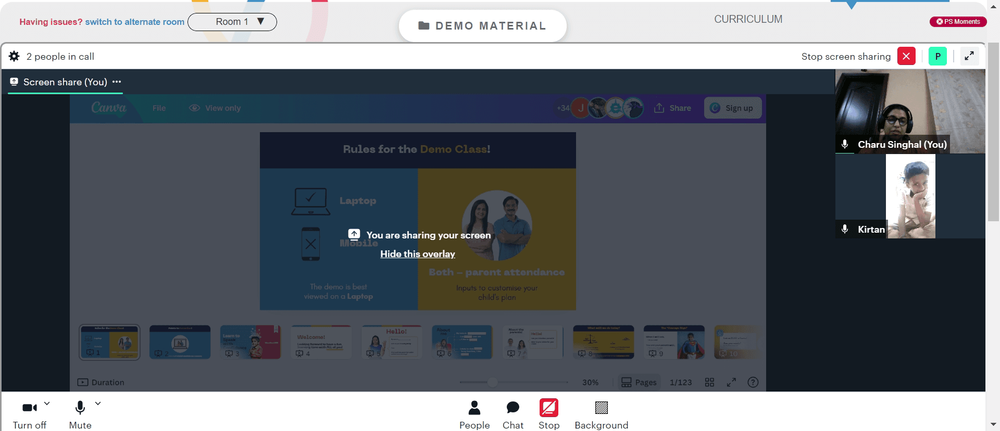The image size is (1000, 431).
Task: Click the PS Moments button
Action: point(958,22)
